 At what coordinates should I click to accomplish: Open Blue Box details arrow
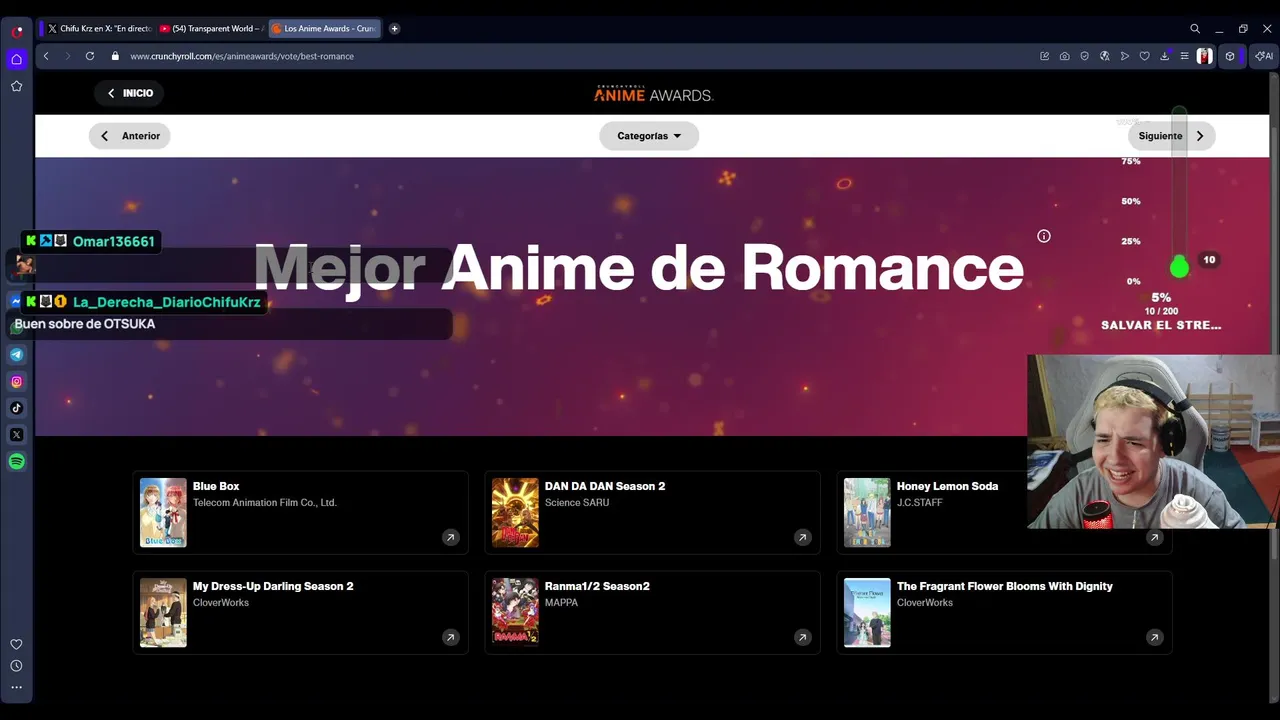[x=450, y=537]
